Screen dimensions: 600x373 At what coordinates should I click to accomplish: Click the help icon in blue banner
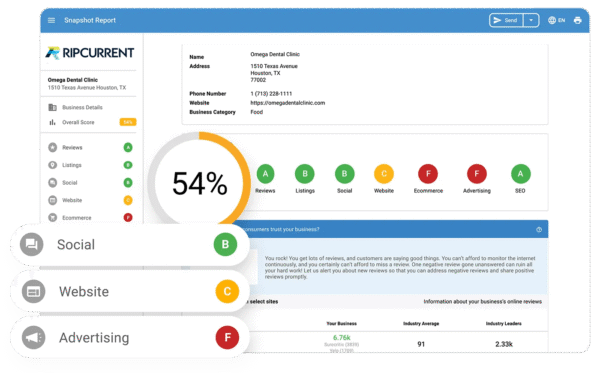click(x=539, y=230)
